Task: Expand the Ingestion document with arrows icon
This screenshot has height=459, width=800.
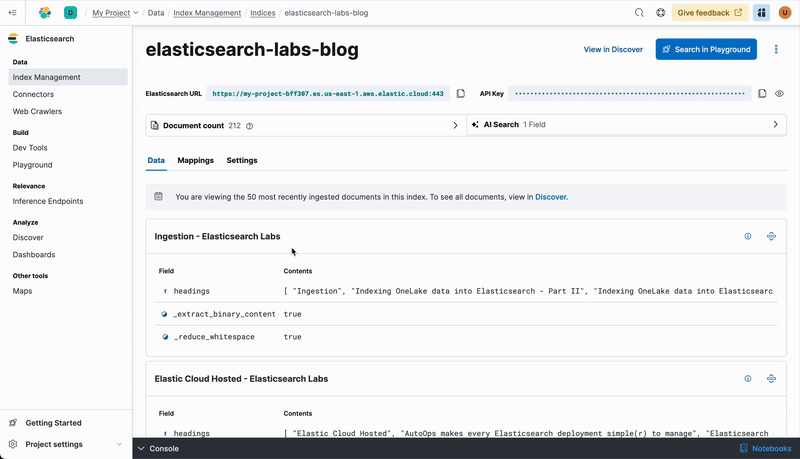Action: pos(771,237)
